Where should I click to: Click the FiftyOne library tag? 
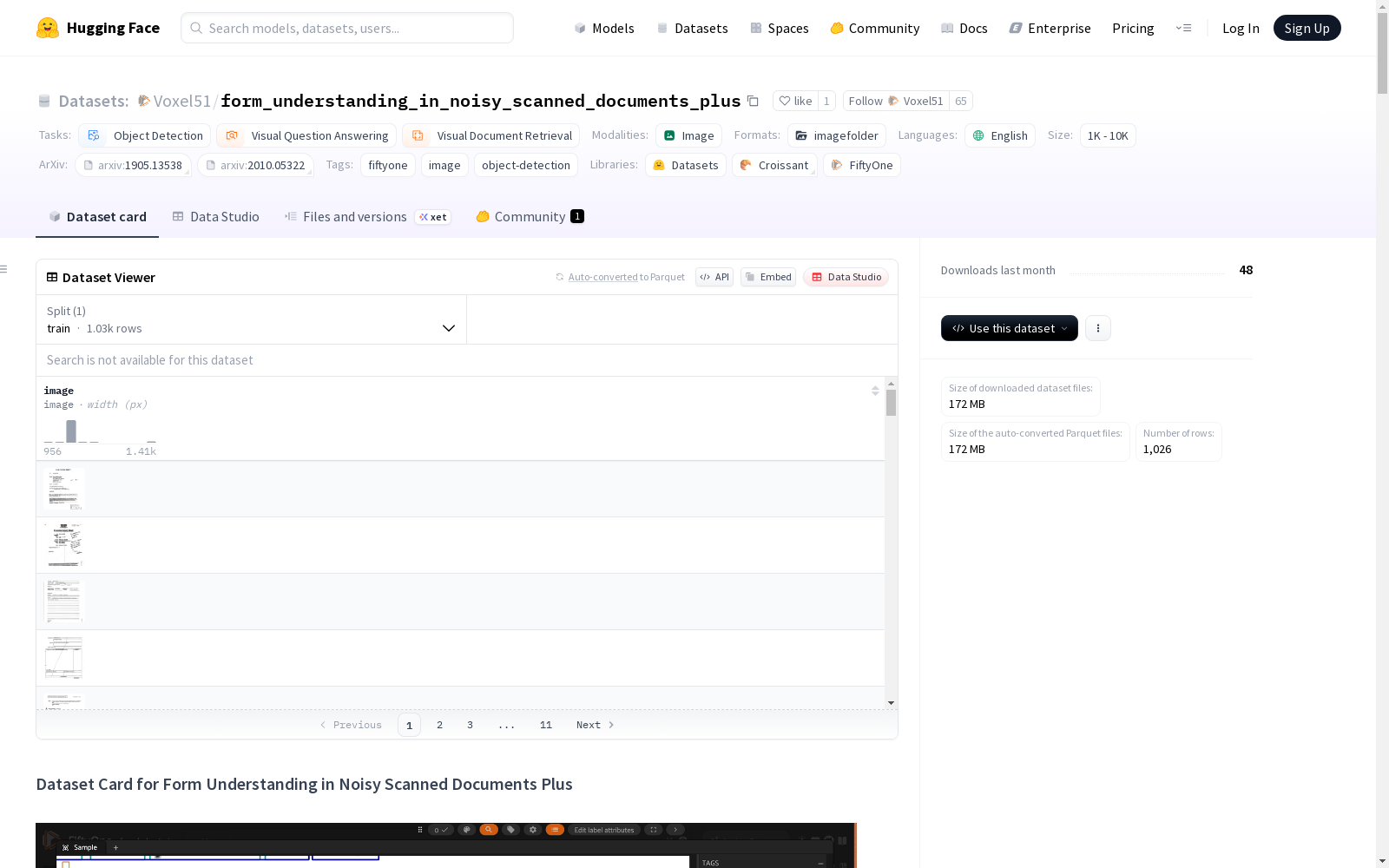(862, 165)
